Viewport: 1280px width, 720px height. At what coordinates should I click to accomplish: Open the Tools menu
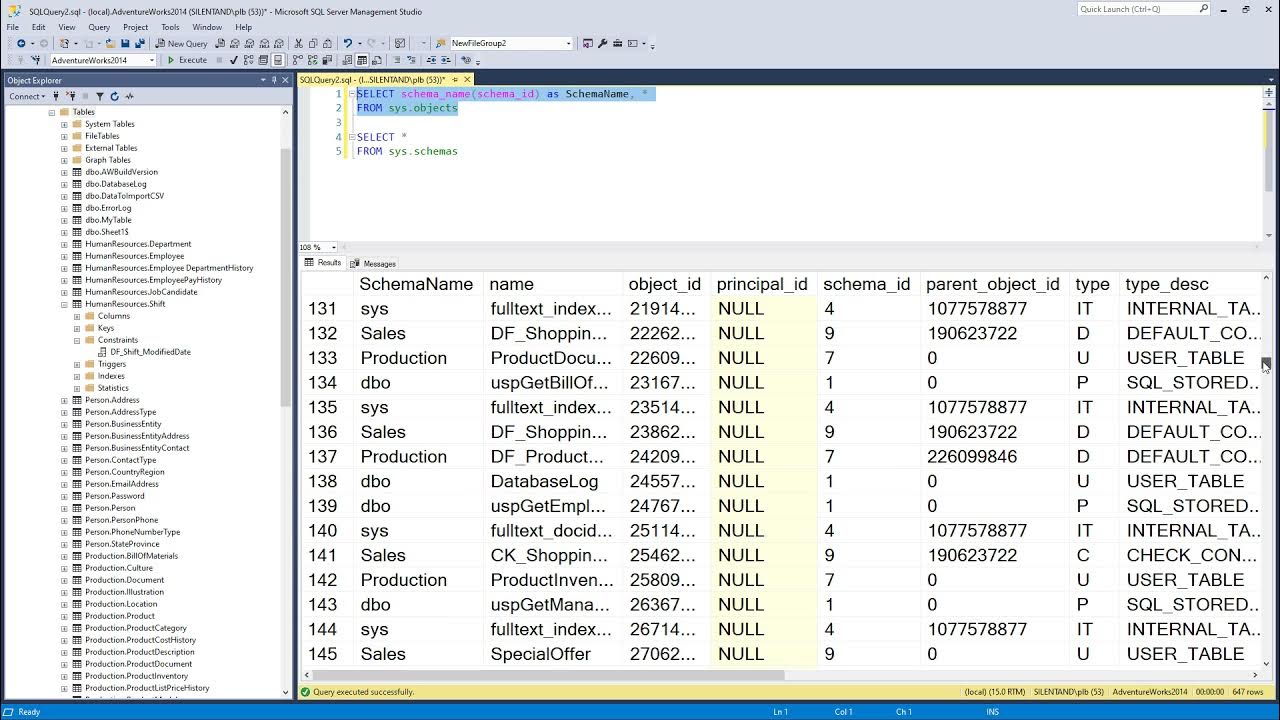click(x=170, y=27)
